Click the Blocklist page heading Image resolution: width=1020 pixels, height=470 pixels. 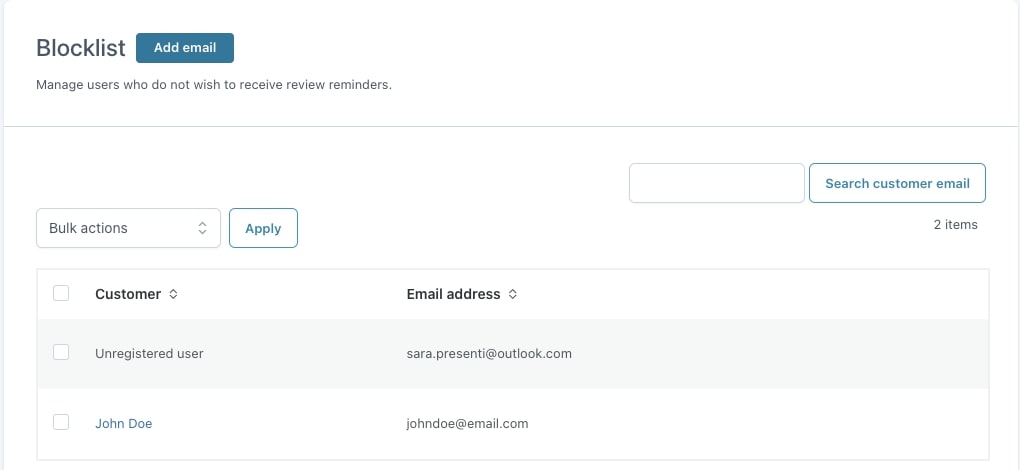81,48
